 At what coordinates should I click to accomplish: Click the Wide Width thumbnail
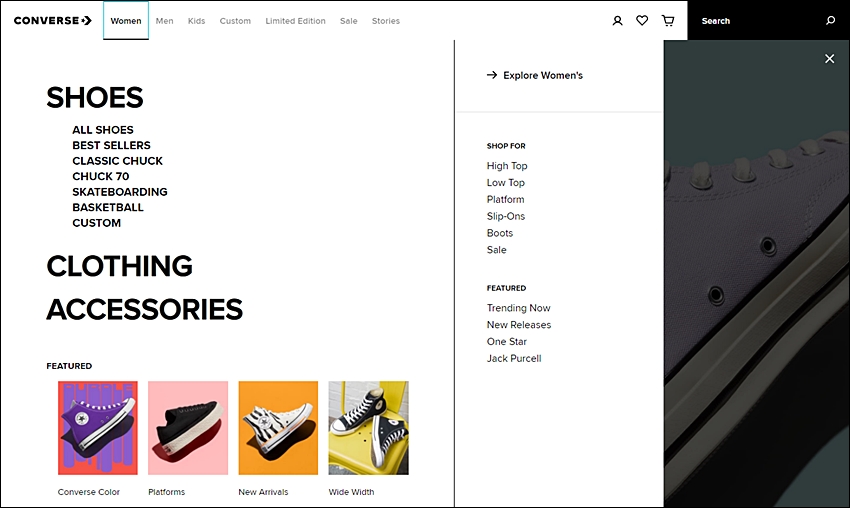[369, 428]
